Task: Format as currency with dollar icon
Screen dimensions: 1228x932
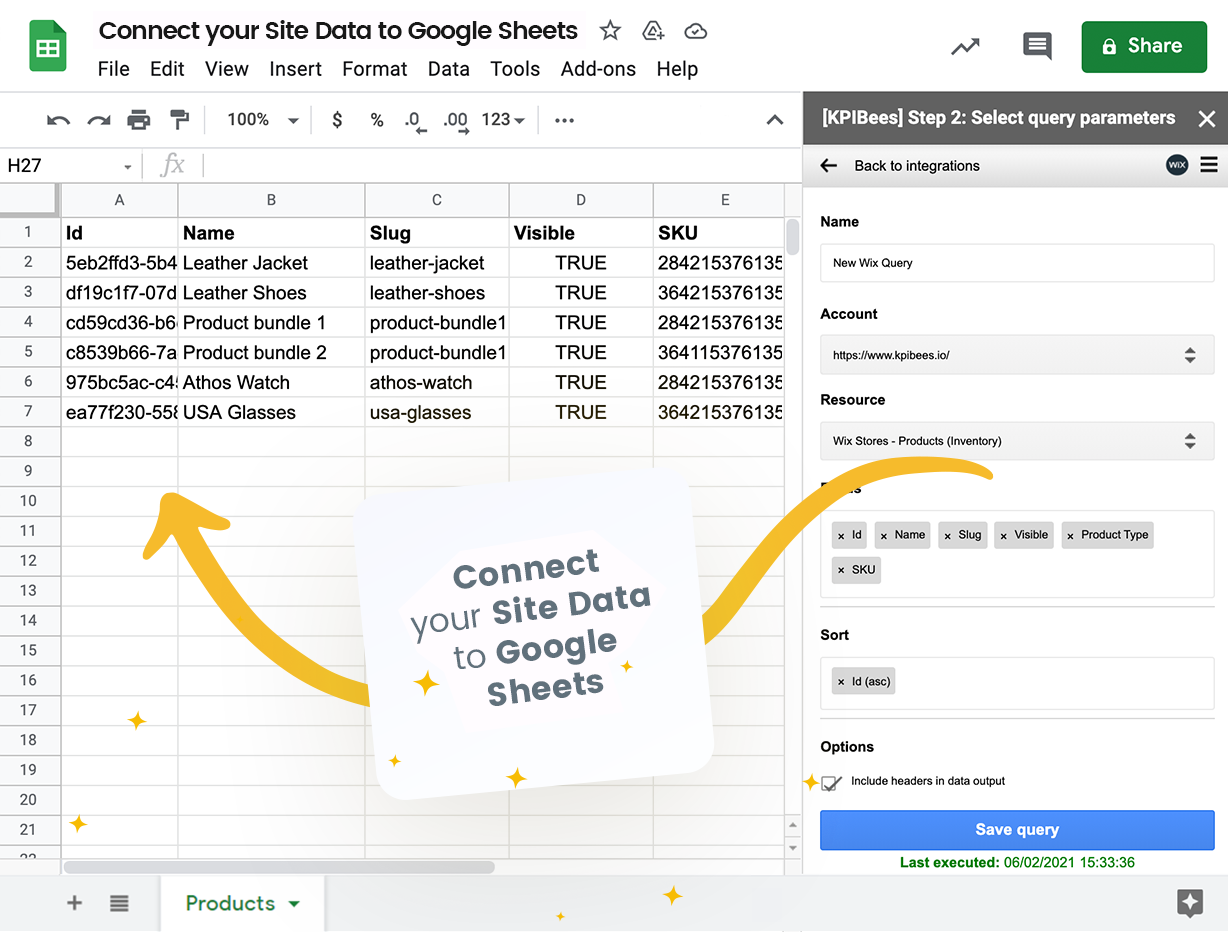Action: [337, 120]
